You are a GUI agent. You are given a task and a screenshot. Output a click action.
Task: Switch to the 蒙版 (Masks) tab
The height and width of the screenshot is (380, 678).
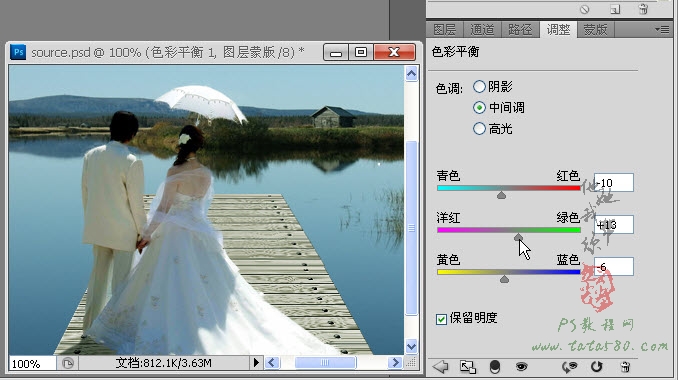tap(595, 29)
